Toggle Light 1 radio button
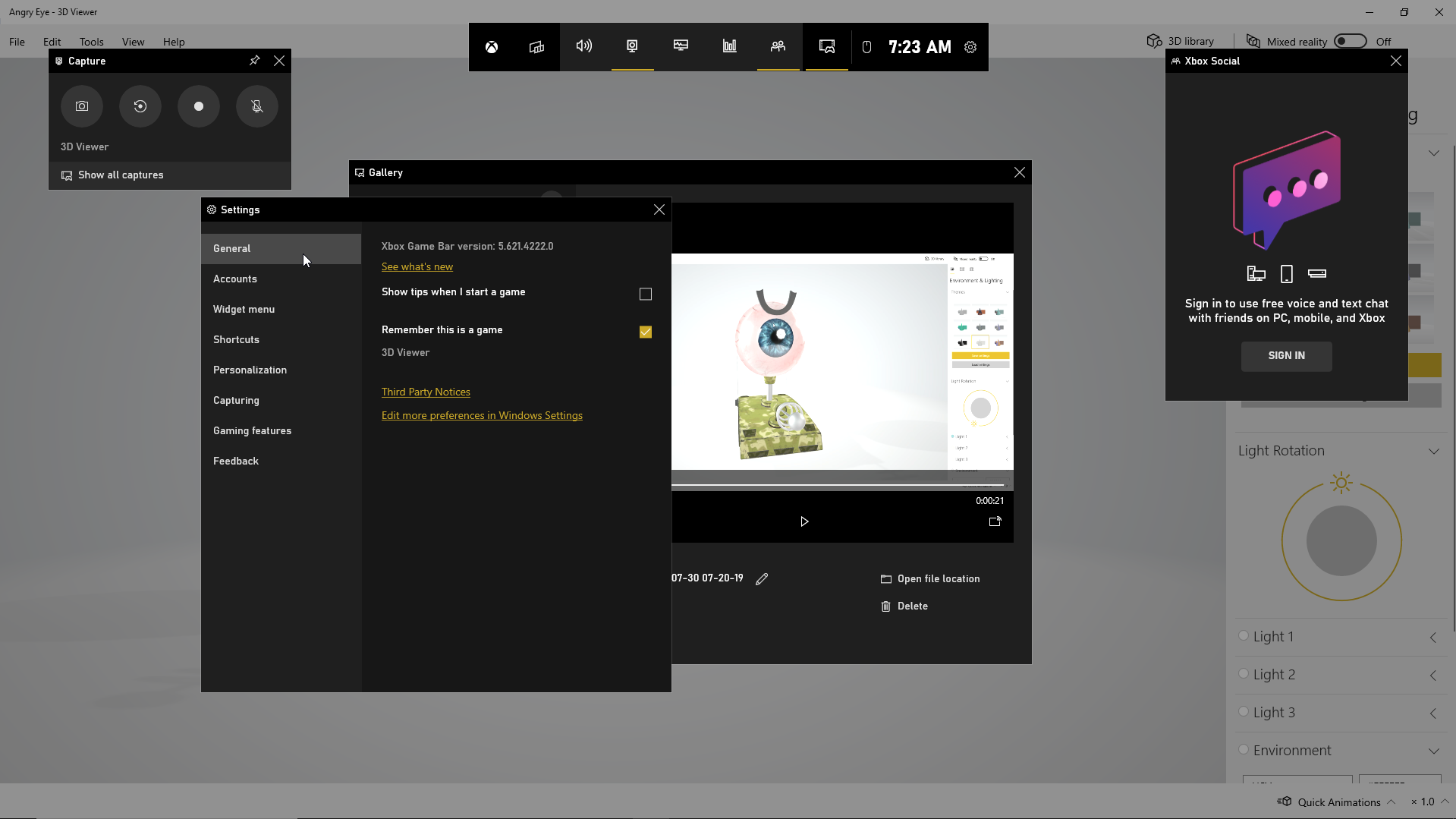This screenshot has width=1456, height=819. pyautogui.click(x=1244, y=636)
